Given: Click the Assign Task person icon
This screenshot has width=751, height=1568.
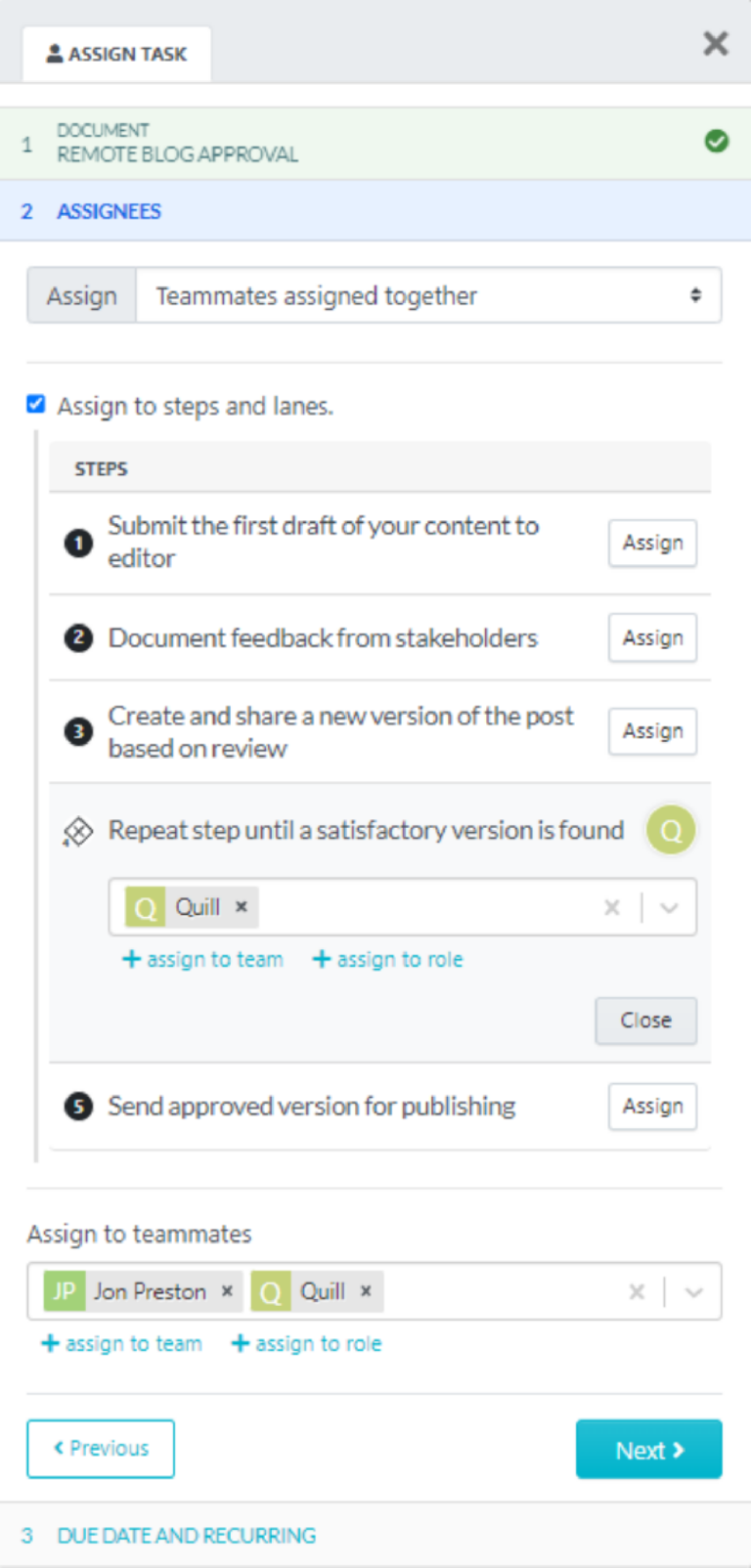Looking at the screenshot, I should [56, 53].
